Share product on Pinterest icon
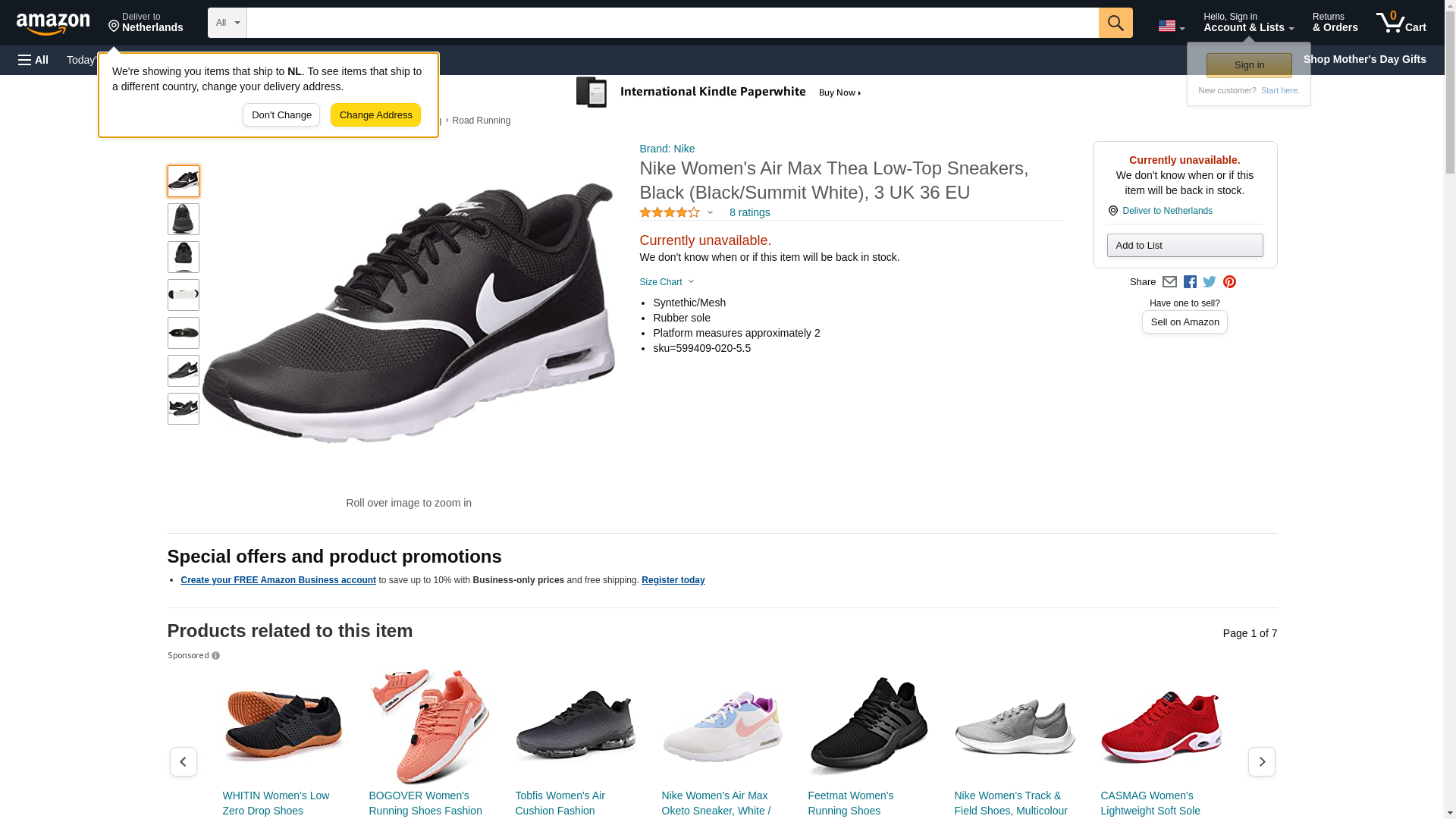The width and height of the screenshot is (1456, 819). pos(1229,282)
